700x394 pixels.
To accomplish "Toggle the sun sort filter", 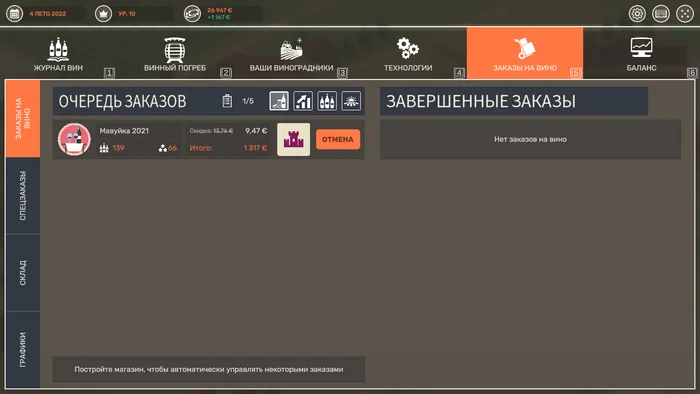I will tap(351, 101).
